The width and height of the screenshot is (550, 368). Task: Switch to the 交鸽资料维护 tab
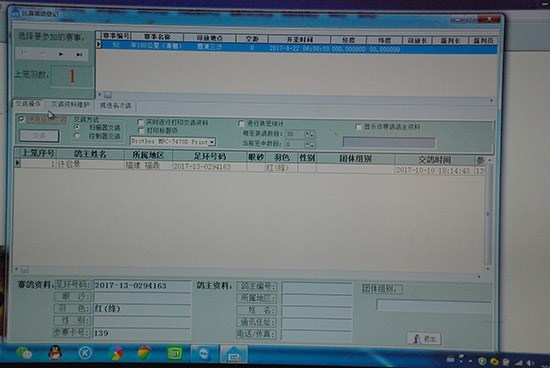coord(70,105)
